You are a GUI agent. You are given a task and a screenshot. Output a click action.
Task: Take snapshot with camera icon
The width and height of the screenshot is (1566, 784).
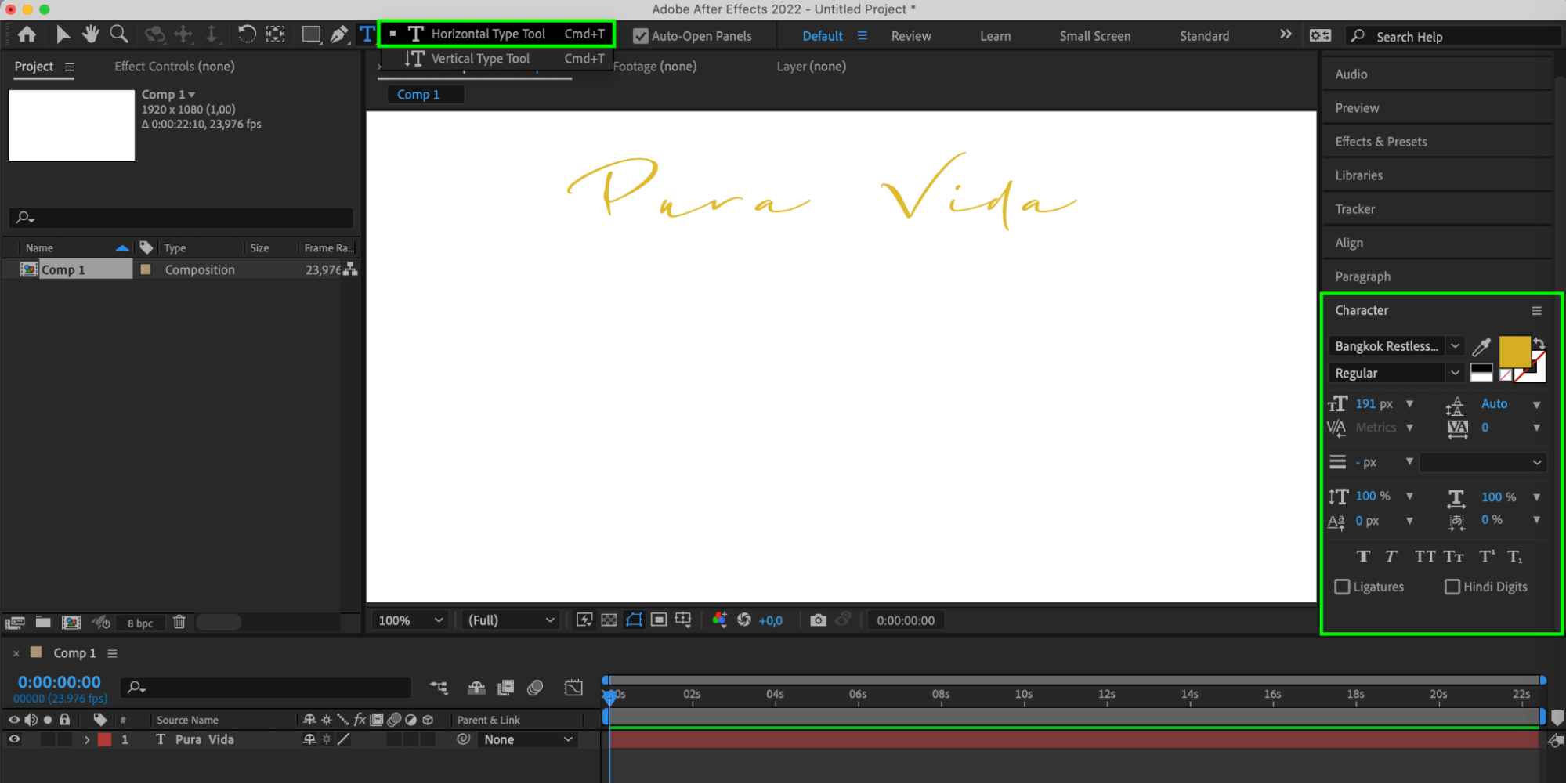tap(818, 620)
